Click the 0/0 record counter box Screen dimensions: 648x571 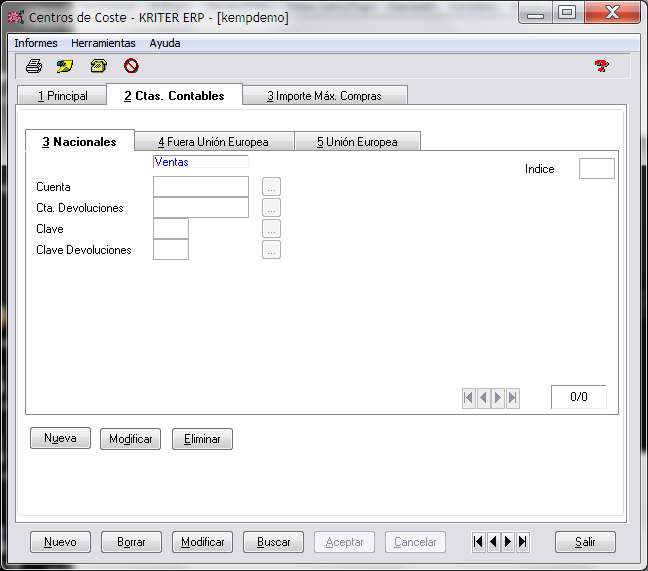(x=579, y=397)
